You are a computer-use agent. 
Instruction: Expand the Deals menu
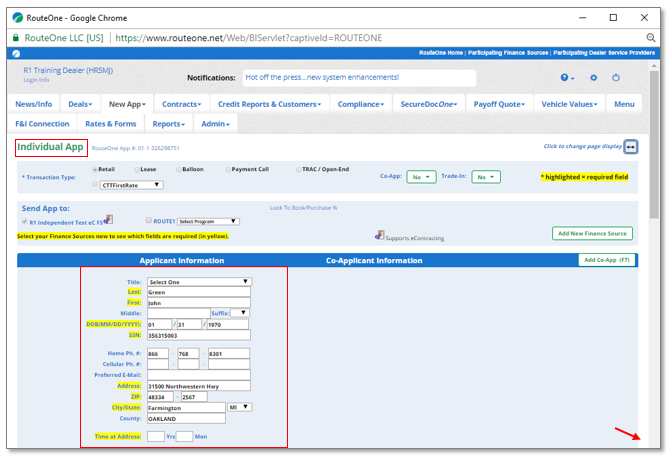pos(80,104)
